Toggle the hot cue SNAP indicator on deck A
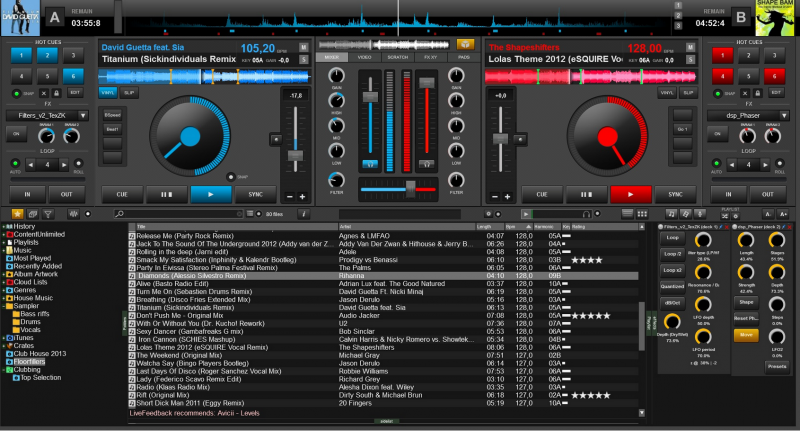 [16, 93]
